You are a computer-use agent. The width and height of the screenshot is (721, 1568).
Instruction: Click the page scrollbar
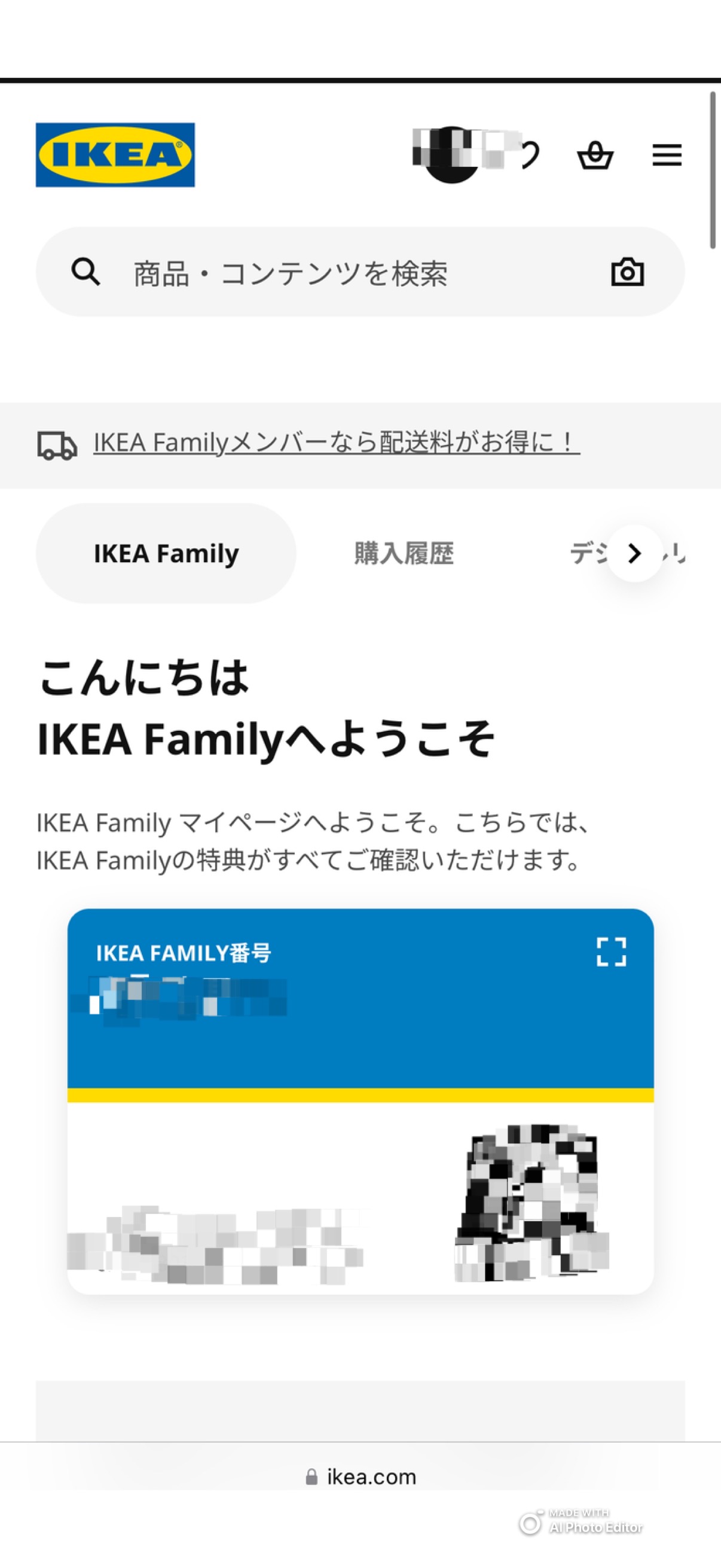click(713, 170)
